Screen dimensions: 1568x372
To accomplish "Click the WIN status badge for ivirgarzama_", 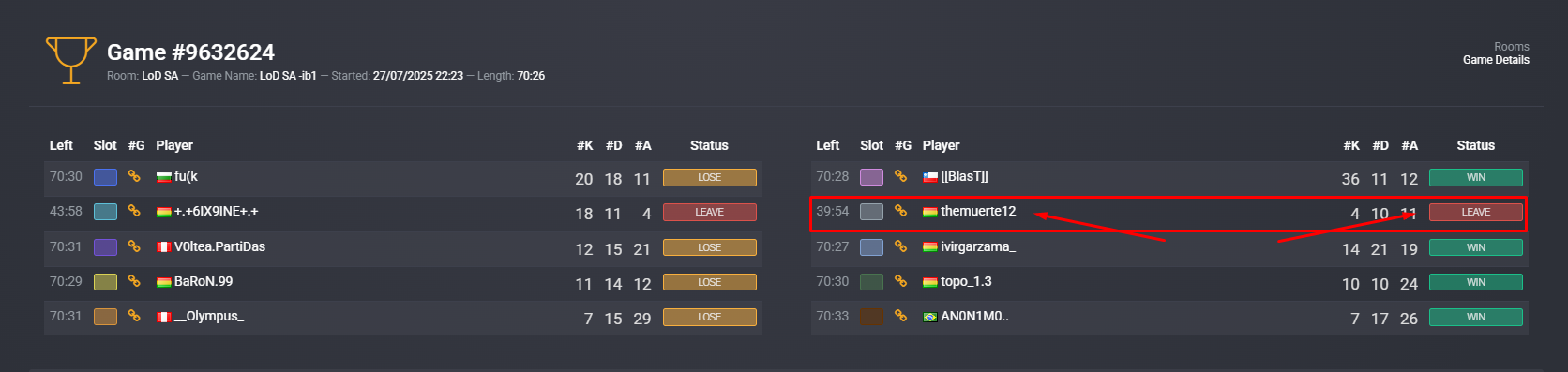I will coord(1475,247).
